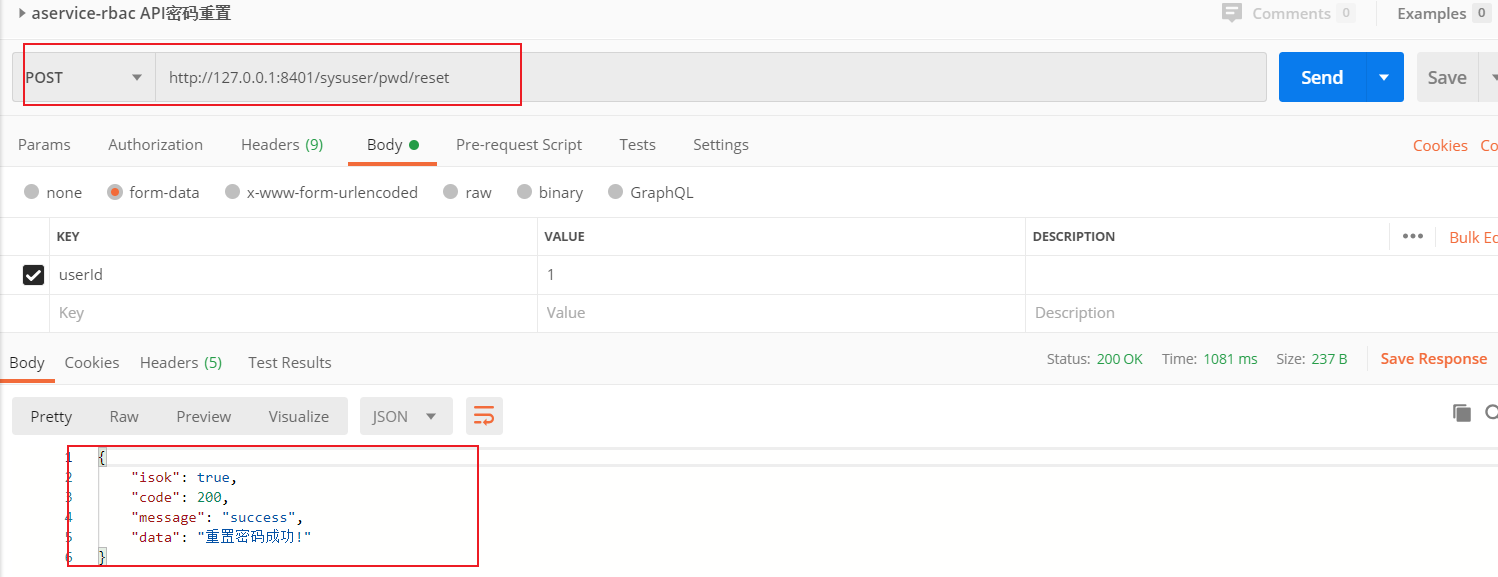Open the Tests tab
This screenshot has height=577, width=1498.
[637, 145]
